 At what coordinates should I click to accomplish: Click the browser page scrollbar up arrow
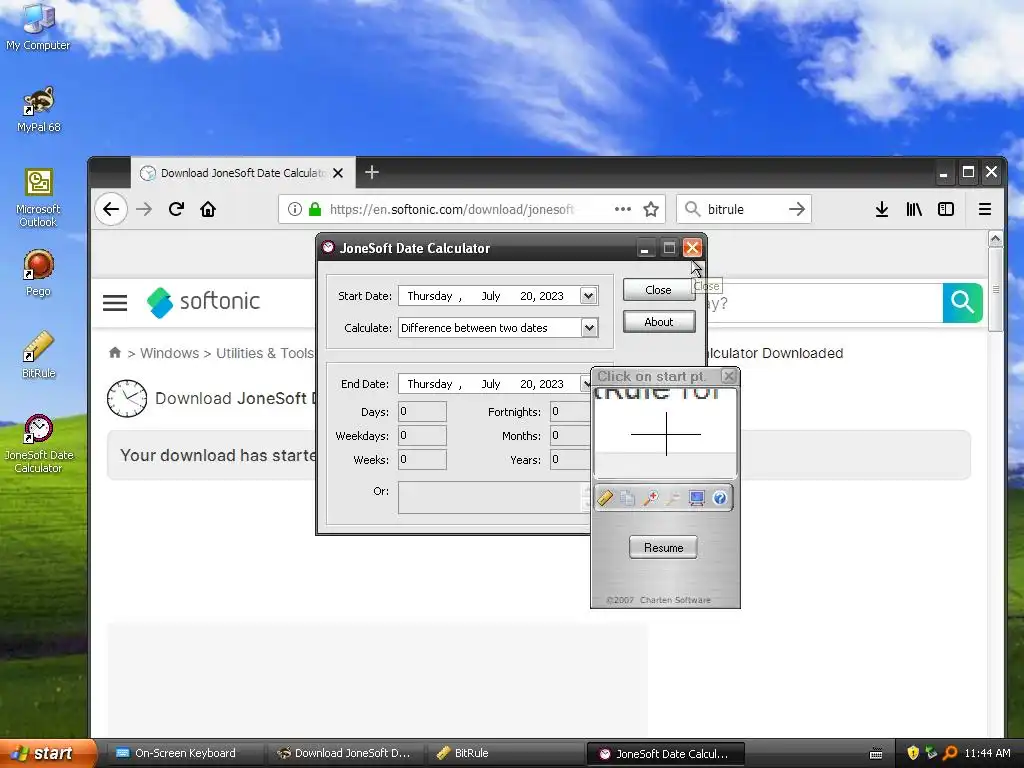tap(995, 238)
